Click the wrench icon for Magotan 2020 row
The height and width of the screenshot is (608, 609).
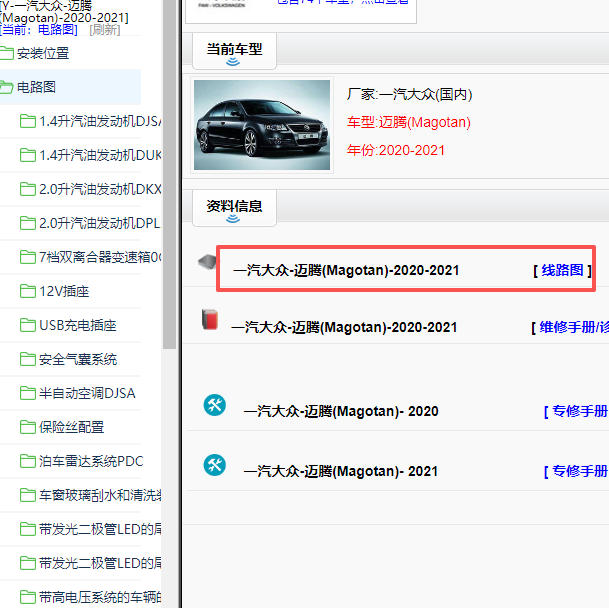point(215,405)
